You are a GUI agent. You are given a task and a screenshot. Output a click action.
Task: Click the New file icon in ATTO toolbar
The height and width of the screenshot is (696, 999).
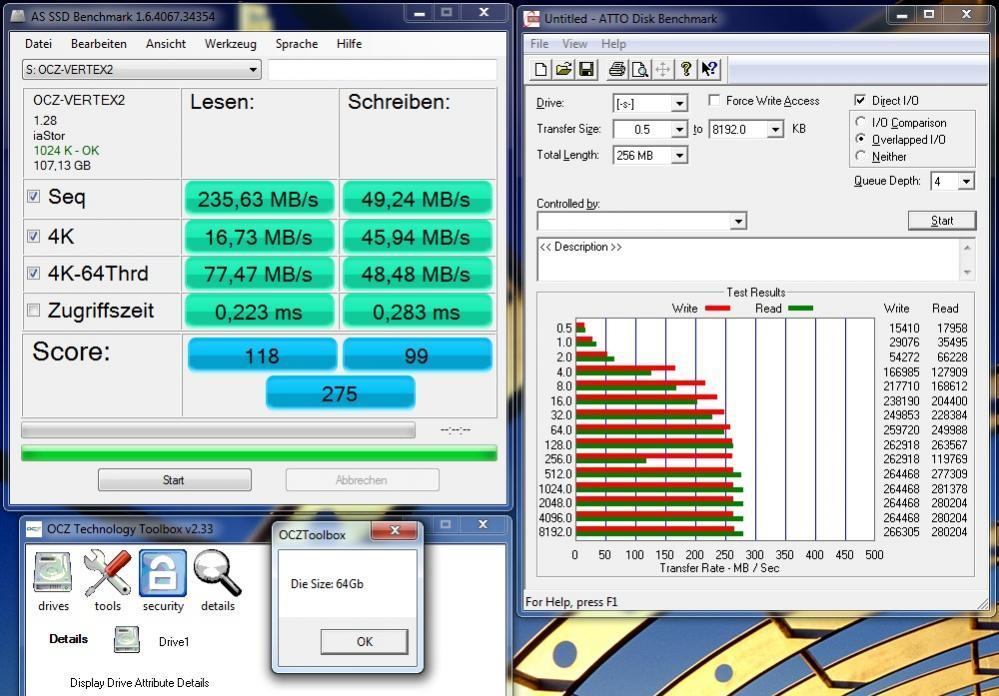click(x=541, y=69)
